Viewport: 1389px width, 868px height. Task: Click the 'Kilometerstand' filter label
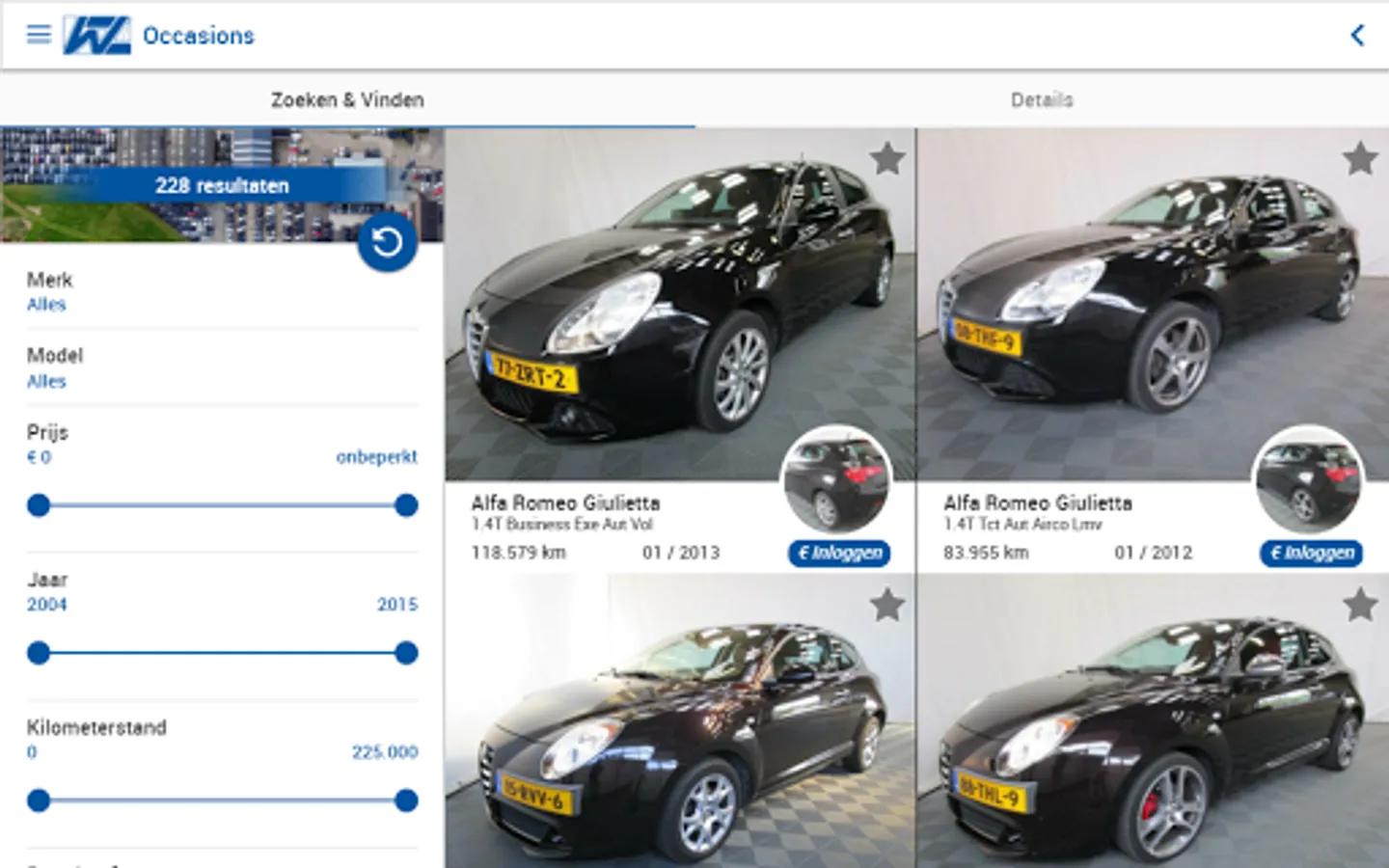96,727
